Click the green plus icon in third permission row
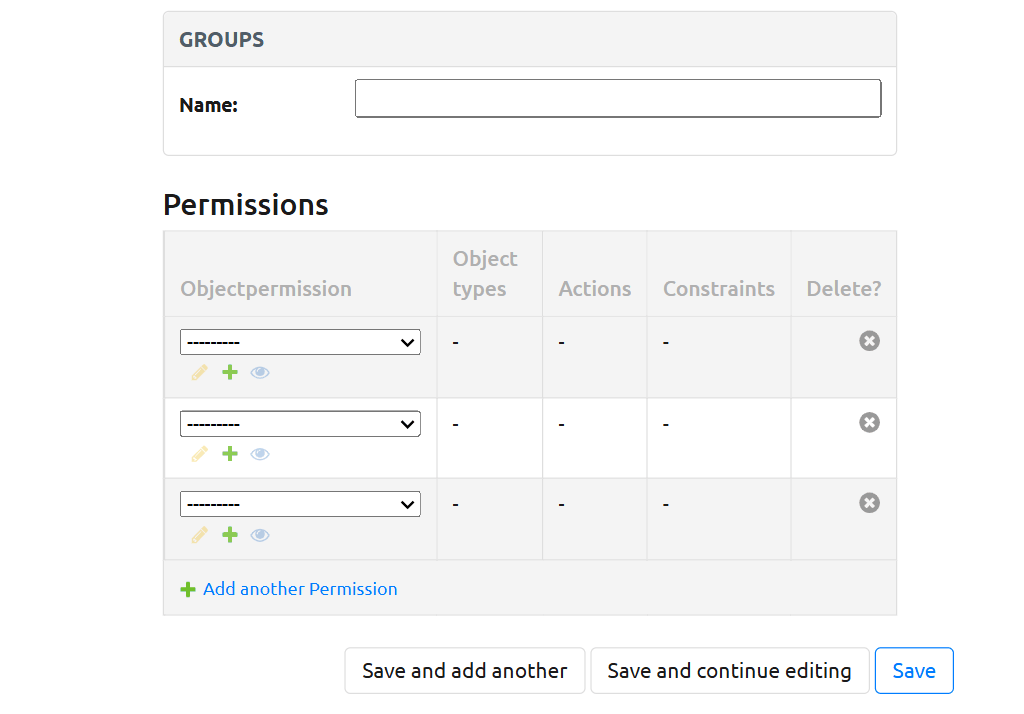Viewport: 1024px width, 714px height. [230, 535]
